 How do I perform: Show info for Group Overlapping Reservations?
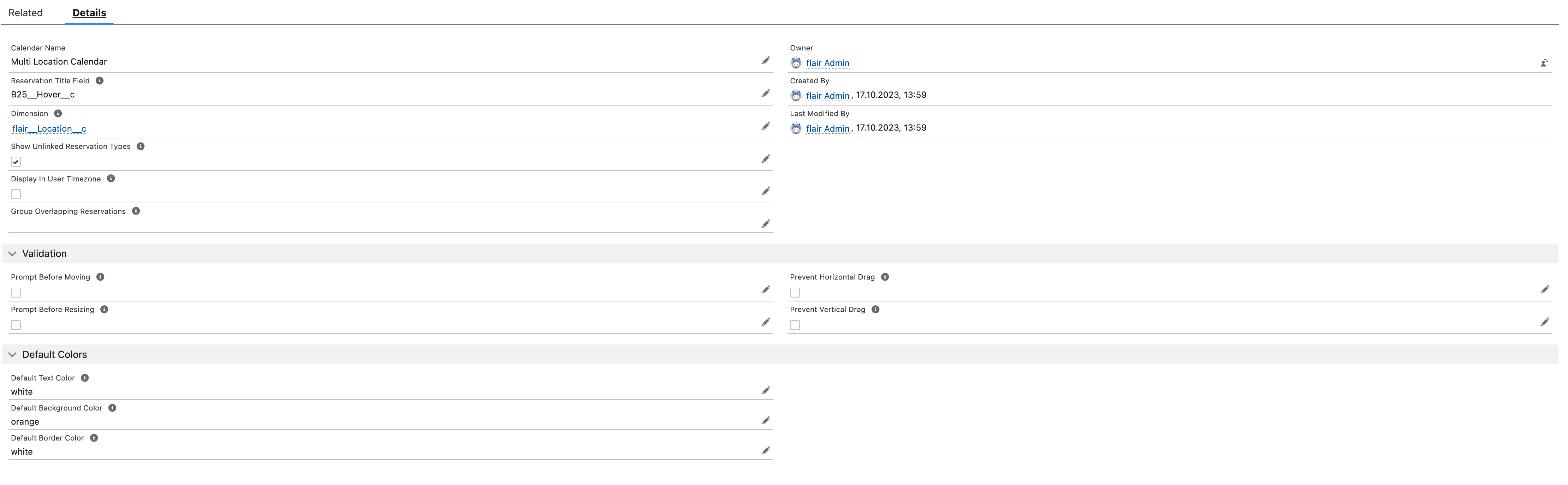pyautogui.click(x=136, y=211)
